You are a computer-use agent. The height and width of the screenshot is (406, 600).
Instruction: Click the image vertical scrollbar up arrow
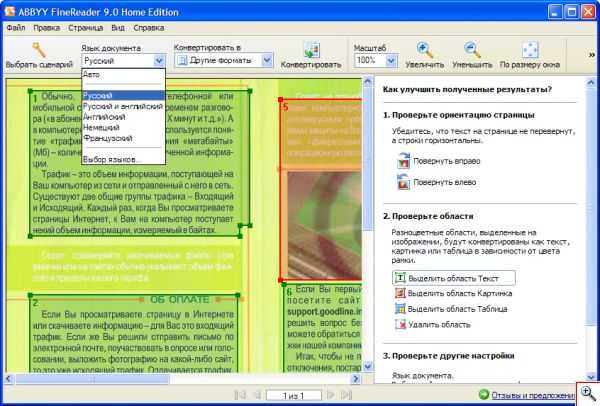[367, 81]
